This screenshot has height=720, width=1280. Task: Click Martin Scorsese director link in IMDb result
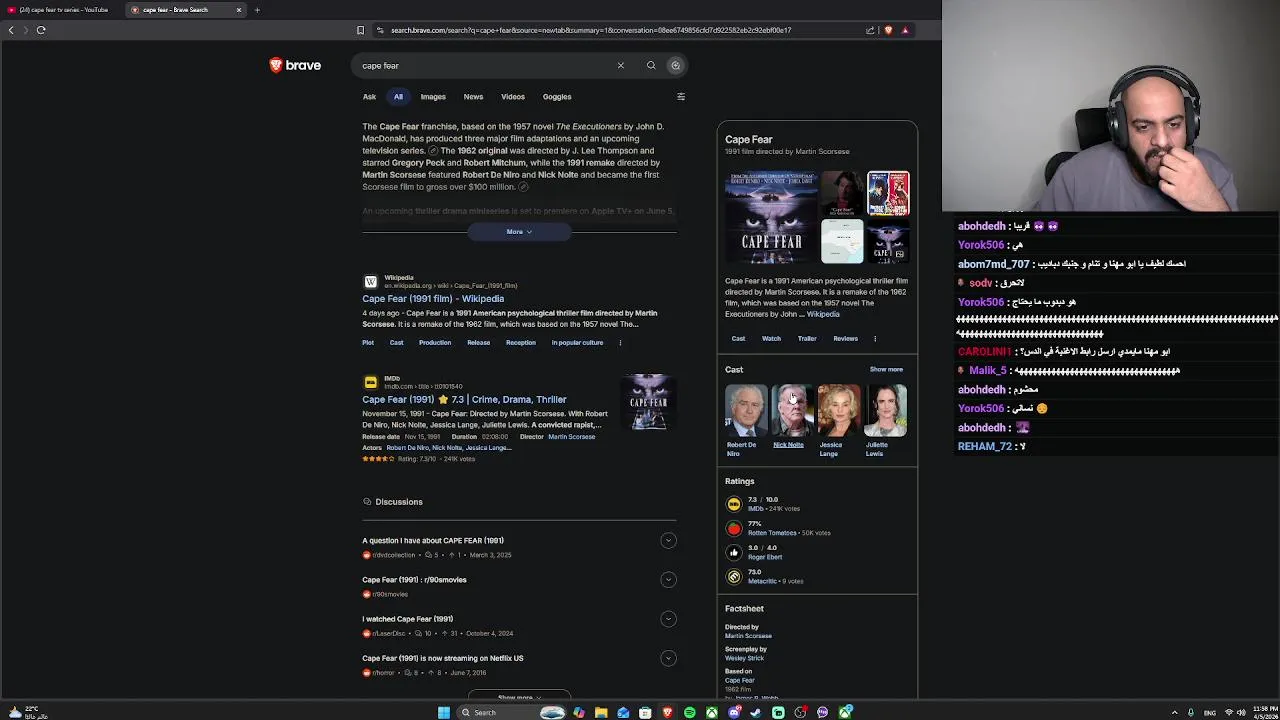pyautogui.click(x=571, y=436)
